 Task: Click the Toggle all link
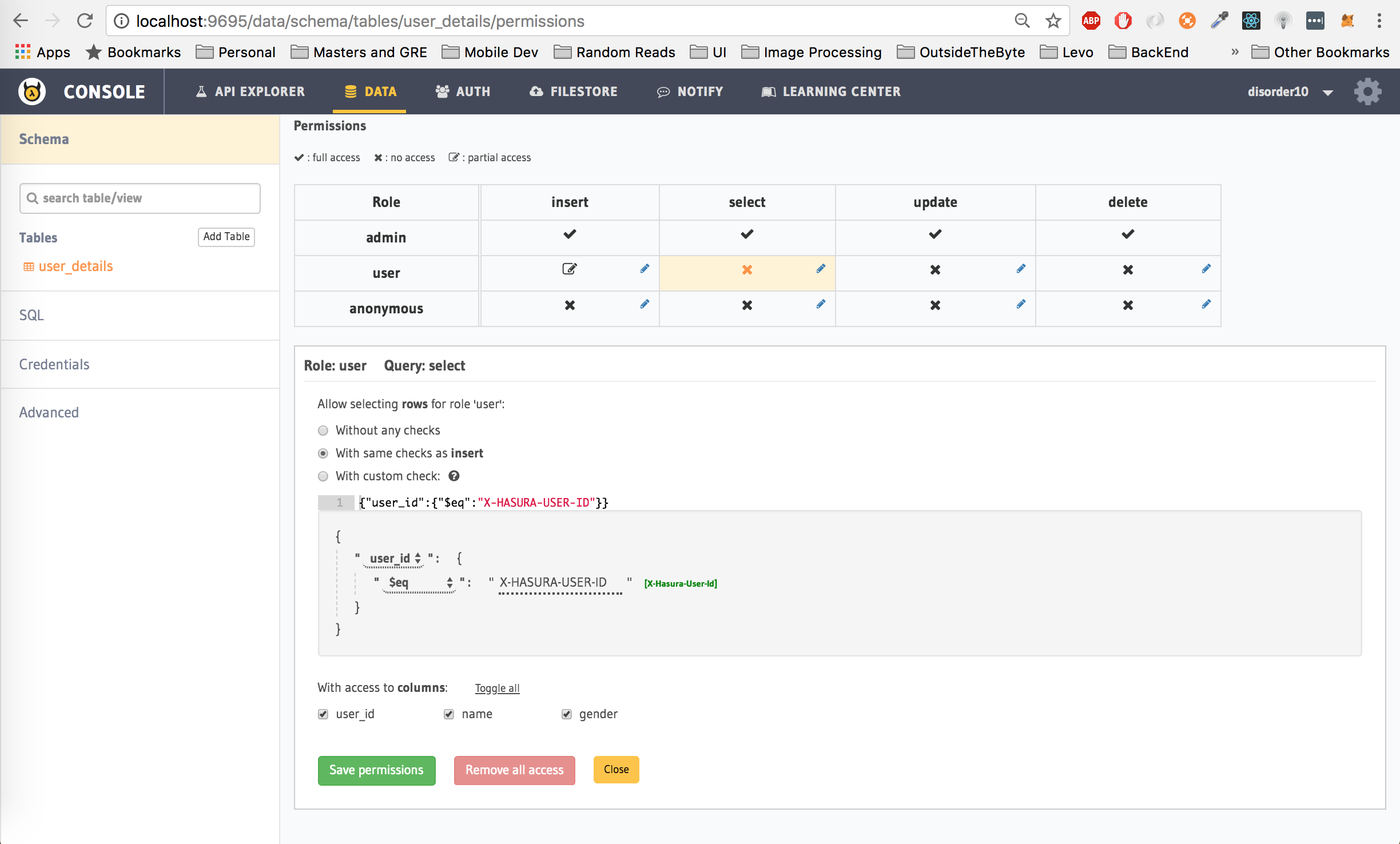coord(497,688)
